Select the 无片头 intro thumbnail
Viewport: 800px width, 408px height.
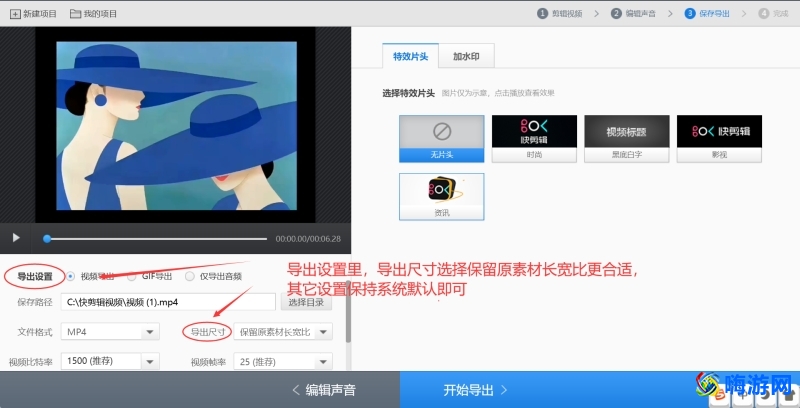pyautogui.click(x=442, y=139)
